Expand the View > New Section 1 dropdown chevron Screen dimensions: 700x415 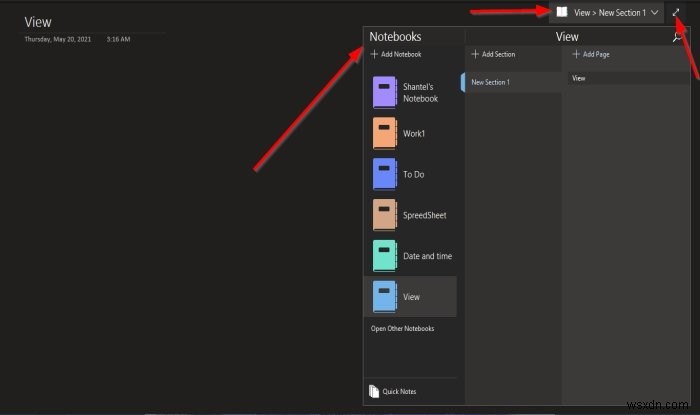(654, 12)
